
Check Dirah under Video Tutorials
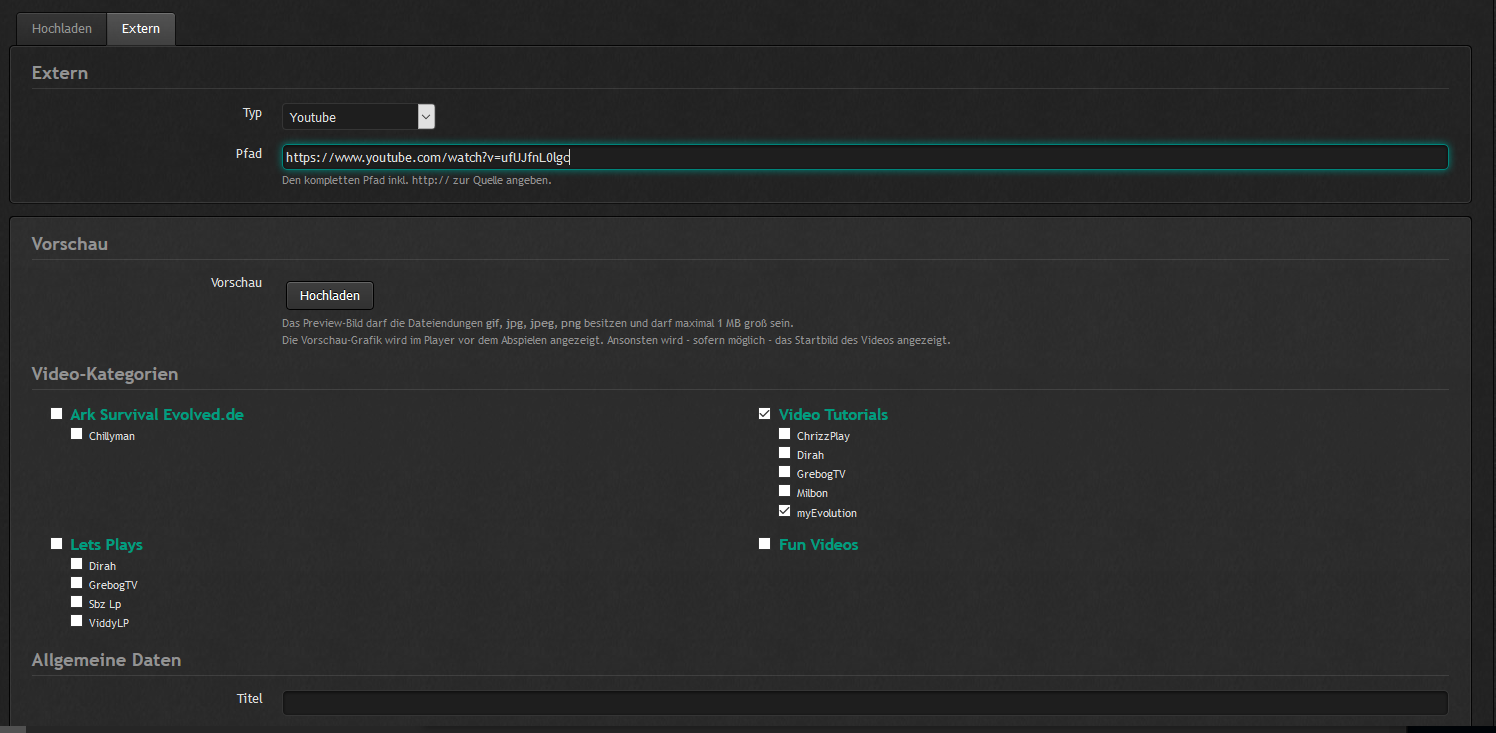click(785, 453)
